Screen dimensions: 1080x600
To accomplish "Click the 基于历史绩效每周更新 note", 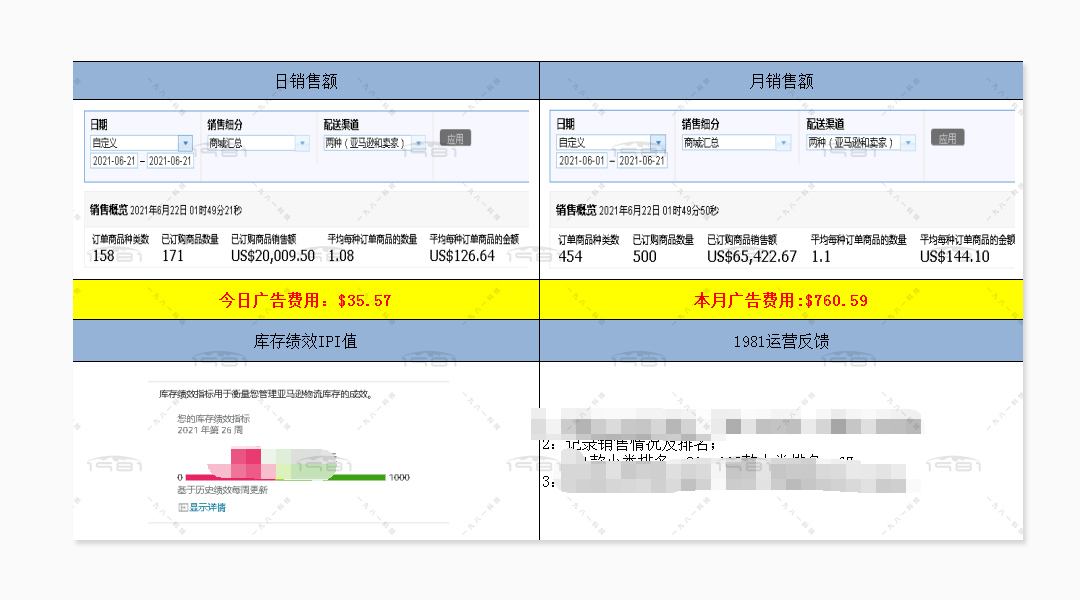I will click(x=222, y=490).
